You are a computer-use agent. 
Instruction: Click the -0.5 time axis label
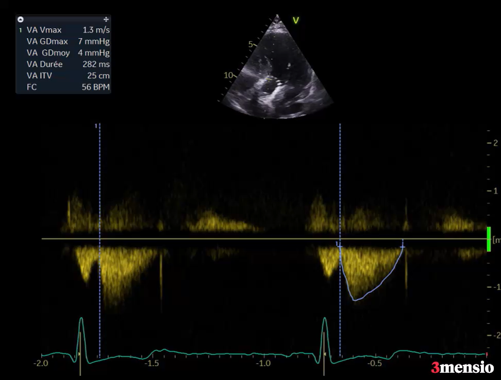coord(374,363)
